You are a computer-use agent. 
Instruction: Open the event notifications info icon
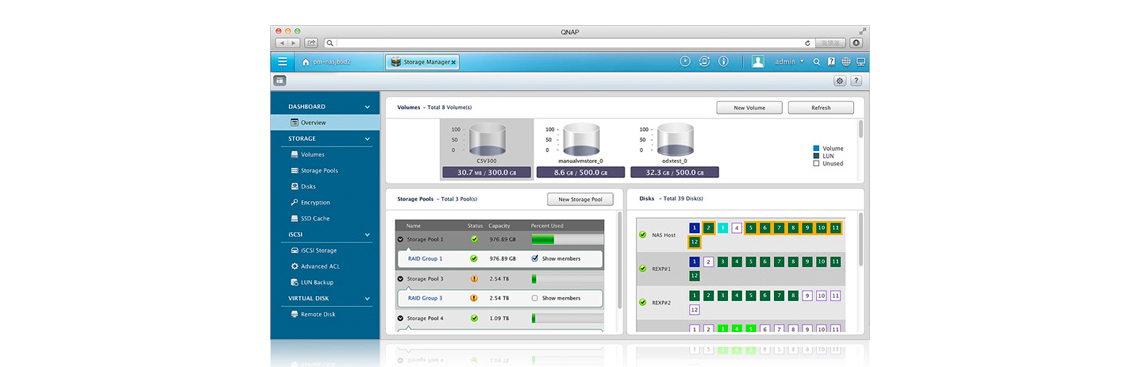(x=723, y=62)
